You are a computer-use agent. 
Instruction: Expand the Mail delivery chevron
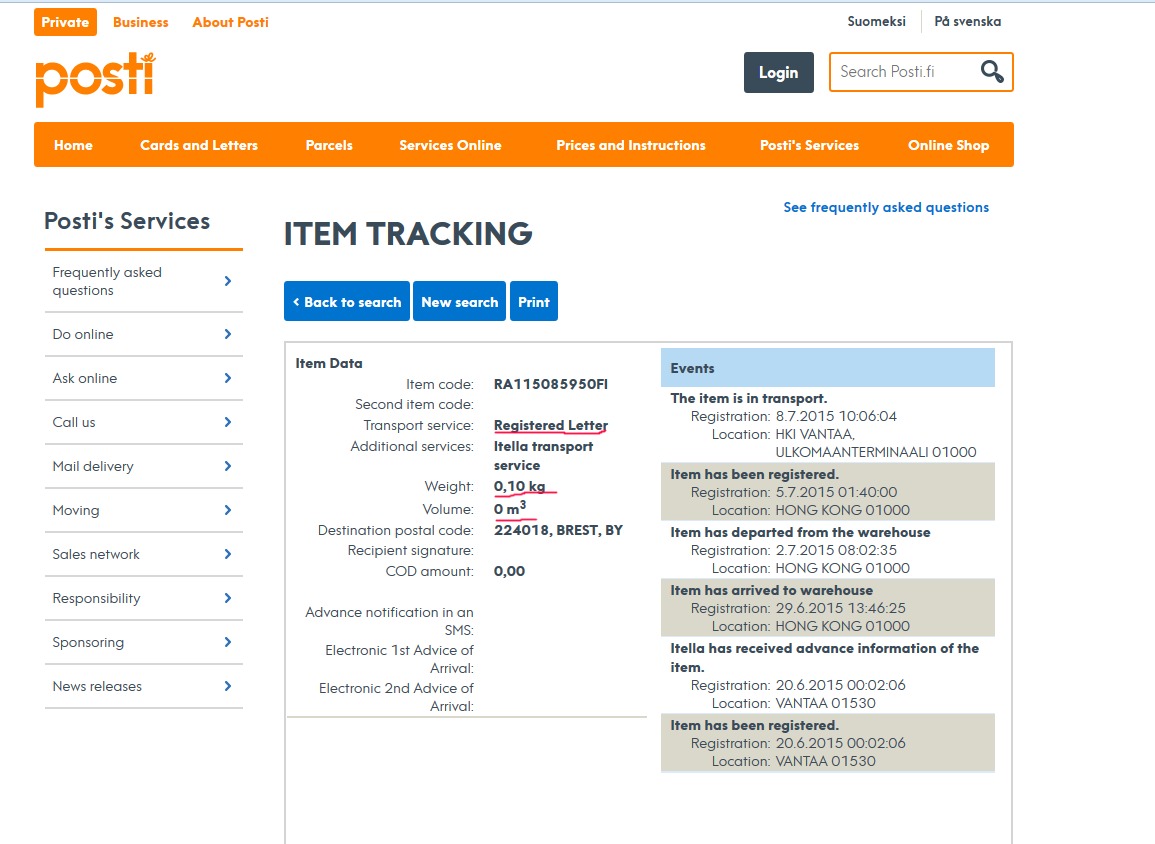tap(228, 466)
